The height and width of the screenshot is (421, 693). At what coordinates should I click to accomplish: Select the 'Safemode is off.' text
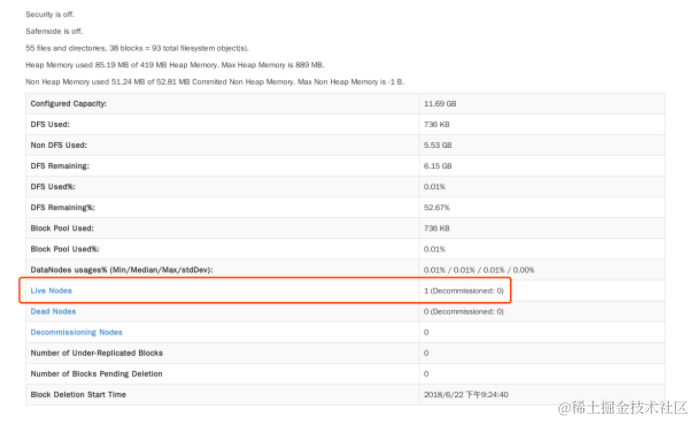(54, 31)
